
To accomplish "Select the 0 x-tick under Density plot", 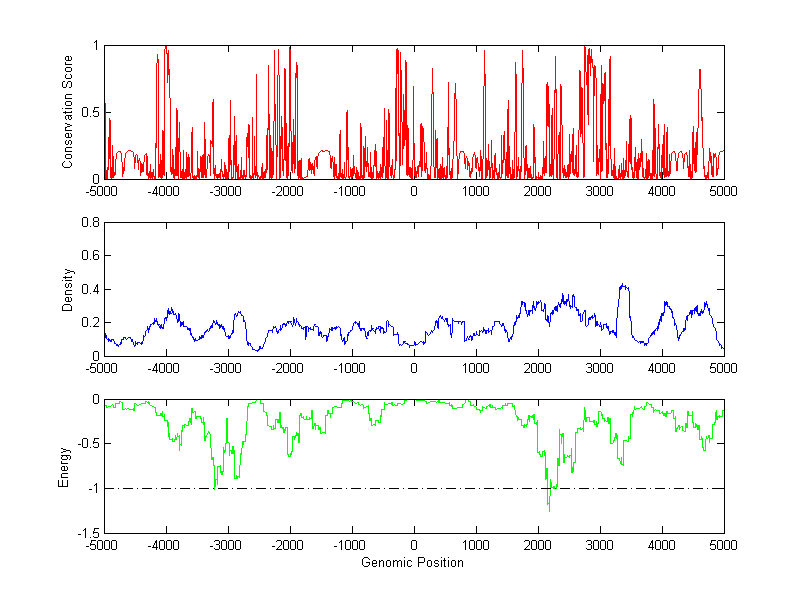I will [x=414, y=368].
